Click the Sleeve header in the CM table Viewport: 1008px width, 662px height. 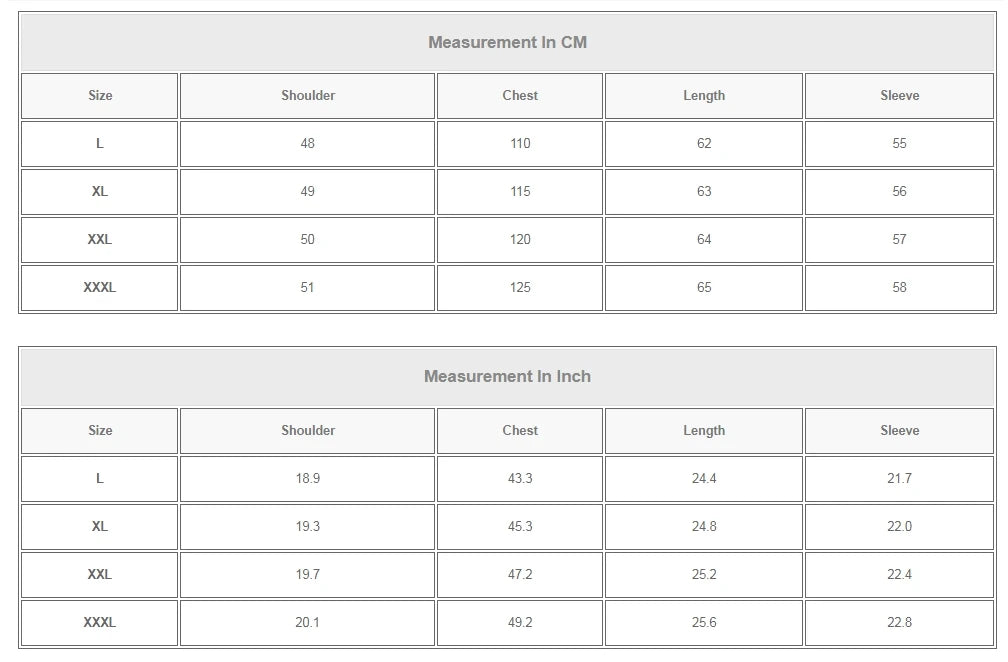tap(899, 96)
